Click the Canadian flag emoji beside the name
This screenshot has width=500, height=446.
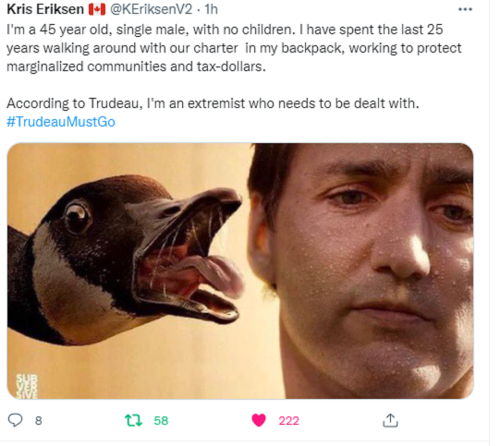(97, 9)
